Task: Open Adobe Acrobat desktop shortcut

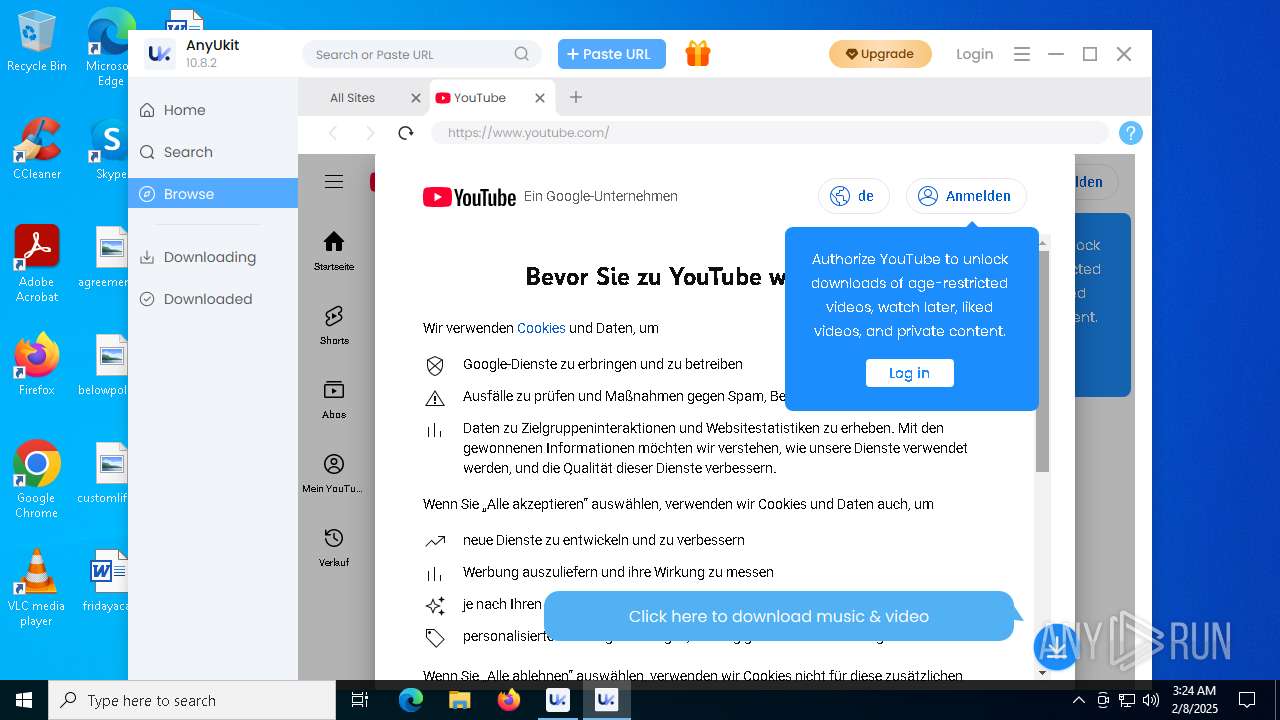Action: point(37,264)
